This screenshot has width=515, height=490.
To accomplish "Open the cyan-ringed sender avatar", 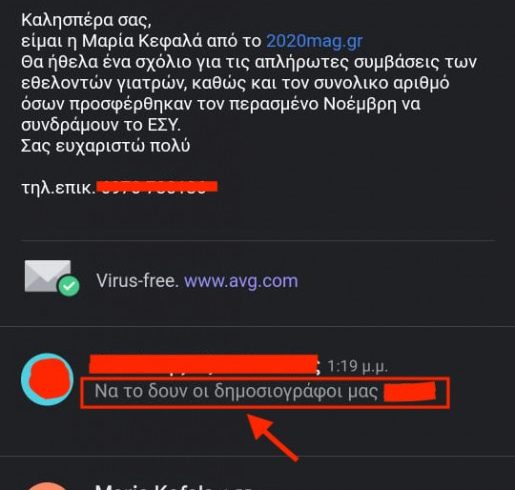I will (x=47, y=379).
